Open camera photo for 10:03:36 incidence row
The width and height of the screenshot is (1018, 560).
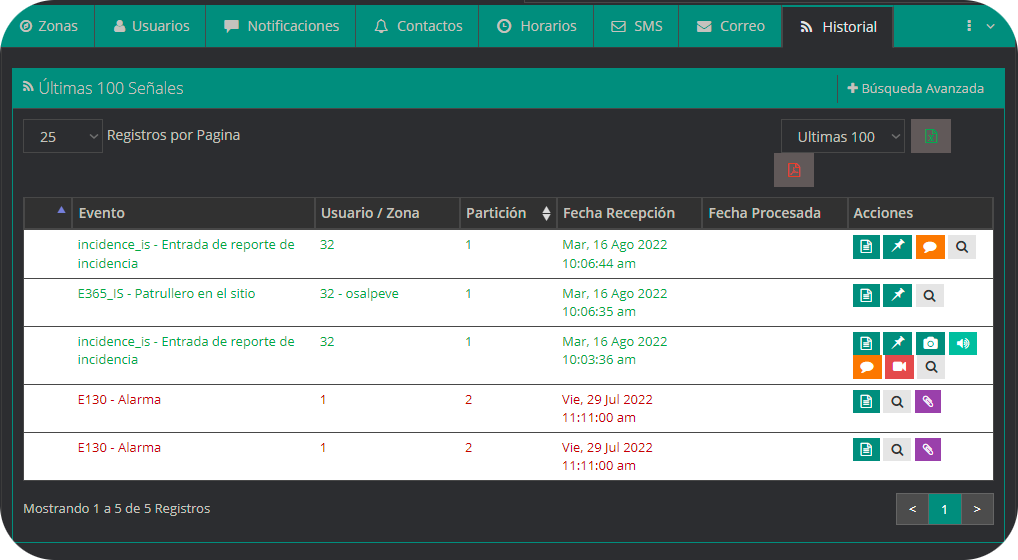point(930,343)
